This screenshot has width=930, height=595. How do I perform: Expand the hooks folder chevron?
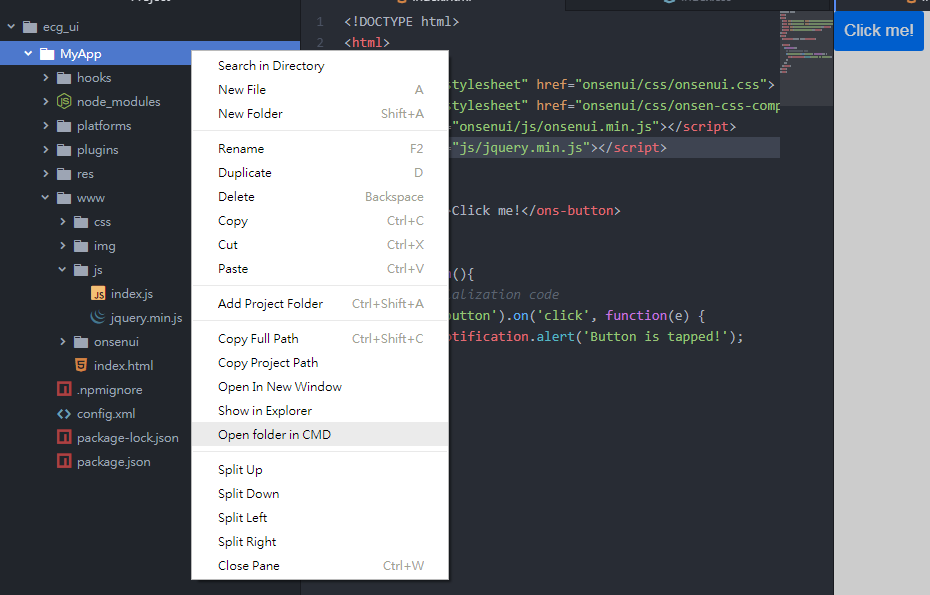[46, 77]
